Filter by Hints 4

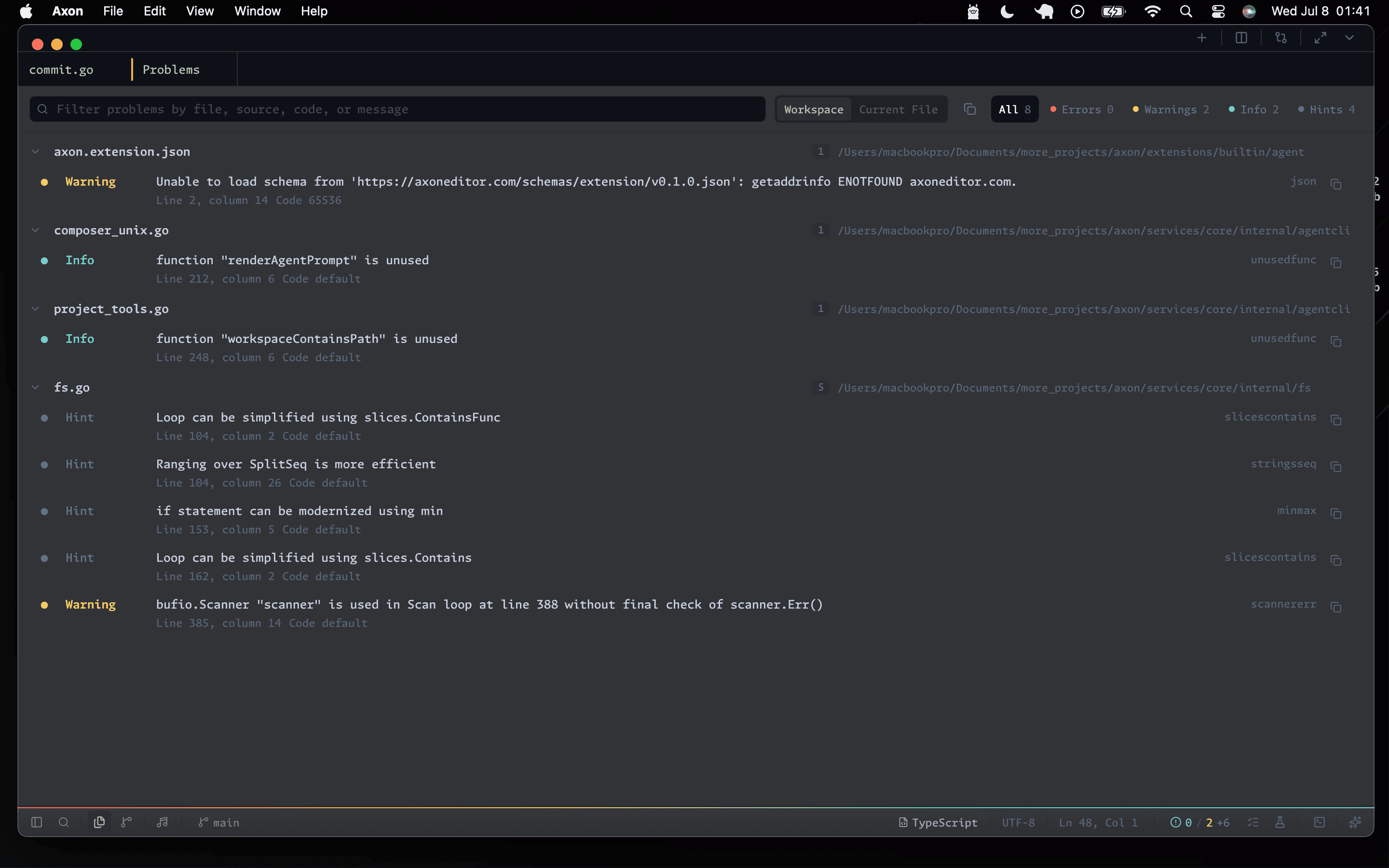[1326, 109]
